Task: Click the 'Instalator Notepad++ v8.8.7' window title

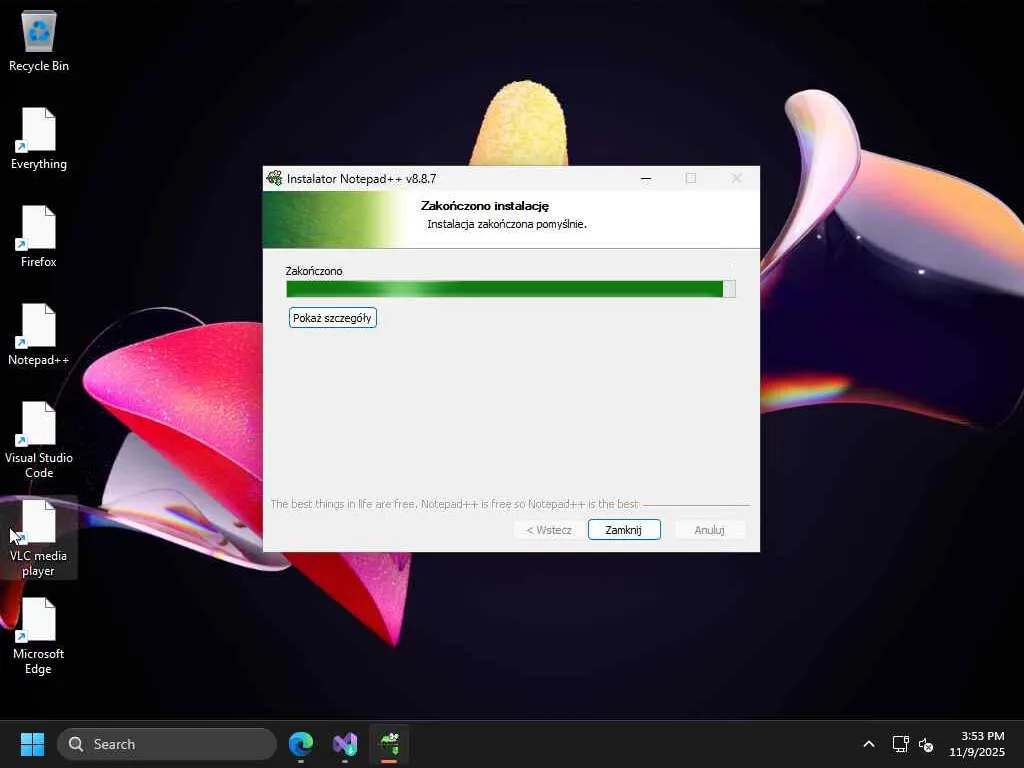Action: [361, 178]
